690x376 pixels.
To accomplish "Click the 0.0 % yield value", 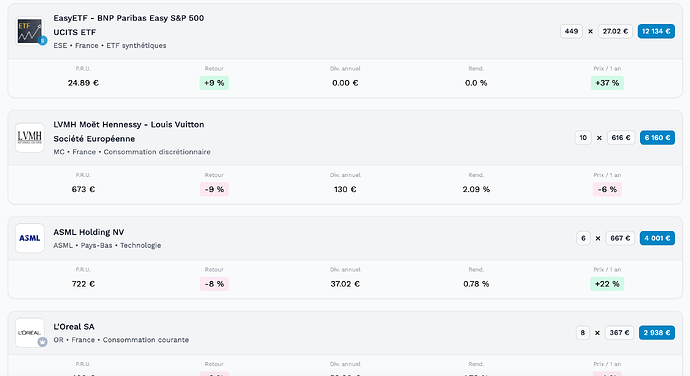I will (476, 83).
